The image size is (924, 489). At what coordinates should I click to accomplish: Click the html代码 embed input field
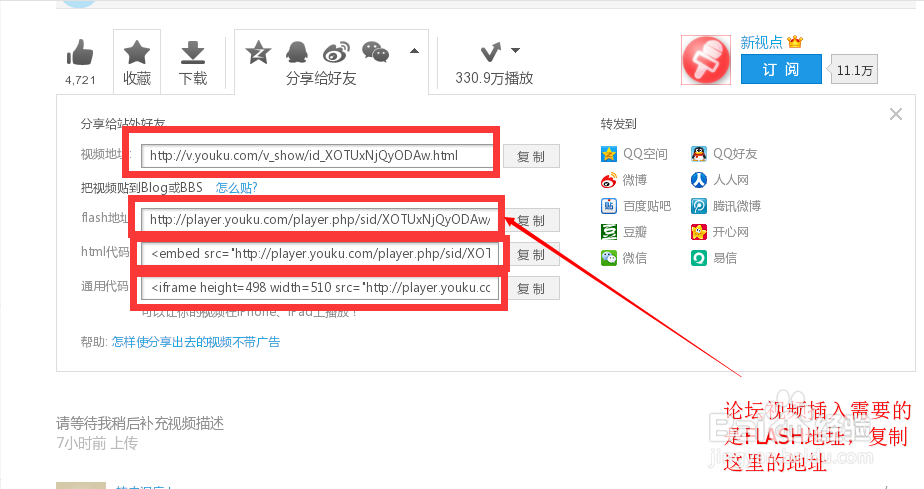click(320, 254)
